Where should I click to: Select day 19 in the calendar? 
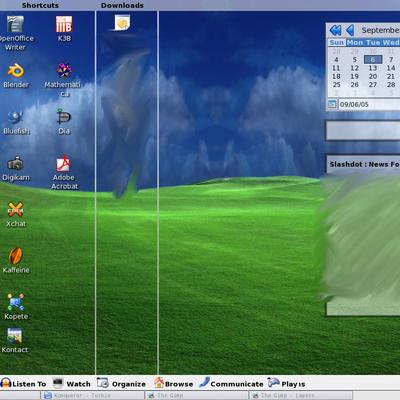coord(354,76)
